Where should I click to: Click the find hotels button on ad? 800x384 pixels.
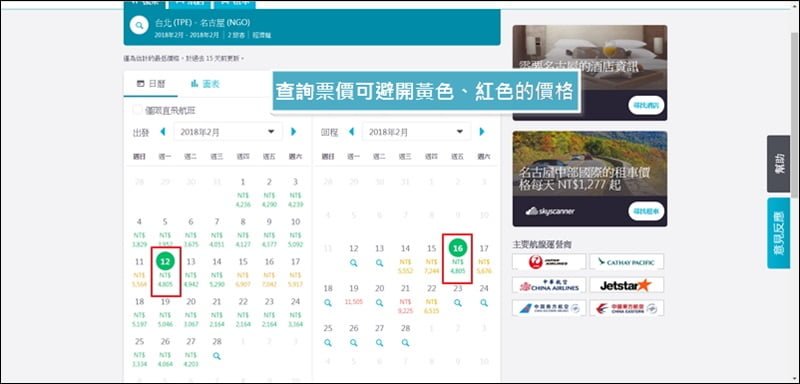[646, 106]
